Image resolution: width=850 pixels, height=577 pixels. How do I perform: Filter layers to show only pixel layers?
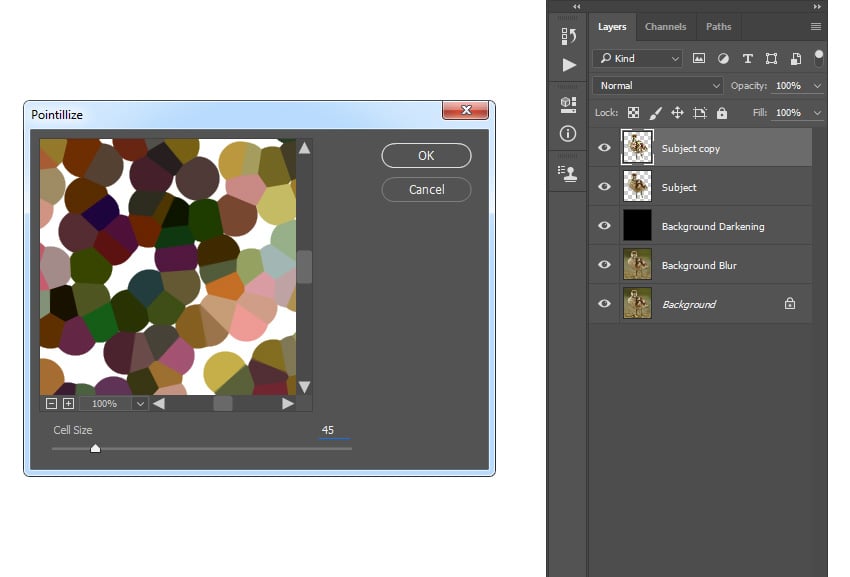700,58
